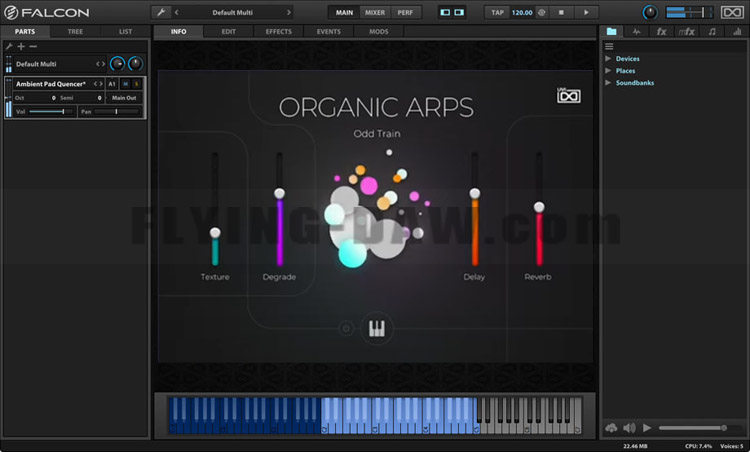Open the fx browser tab
Screen dimensions: 750x452
tap(662, 32)
